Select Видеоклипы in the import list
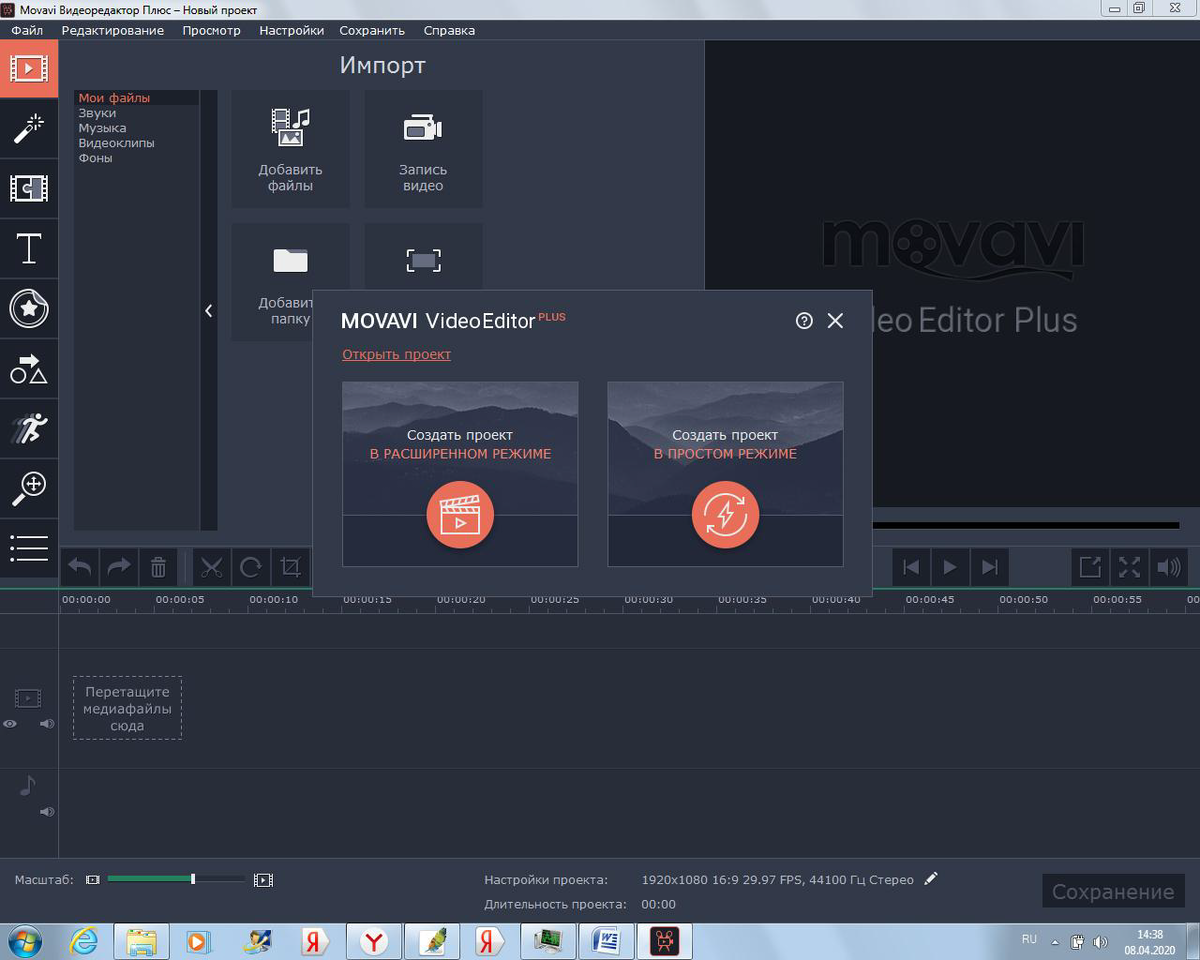Image resolution: width=1200 pixels, height=960 pixels. tap(116, 143)
